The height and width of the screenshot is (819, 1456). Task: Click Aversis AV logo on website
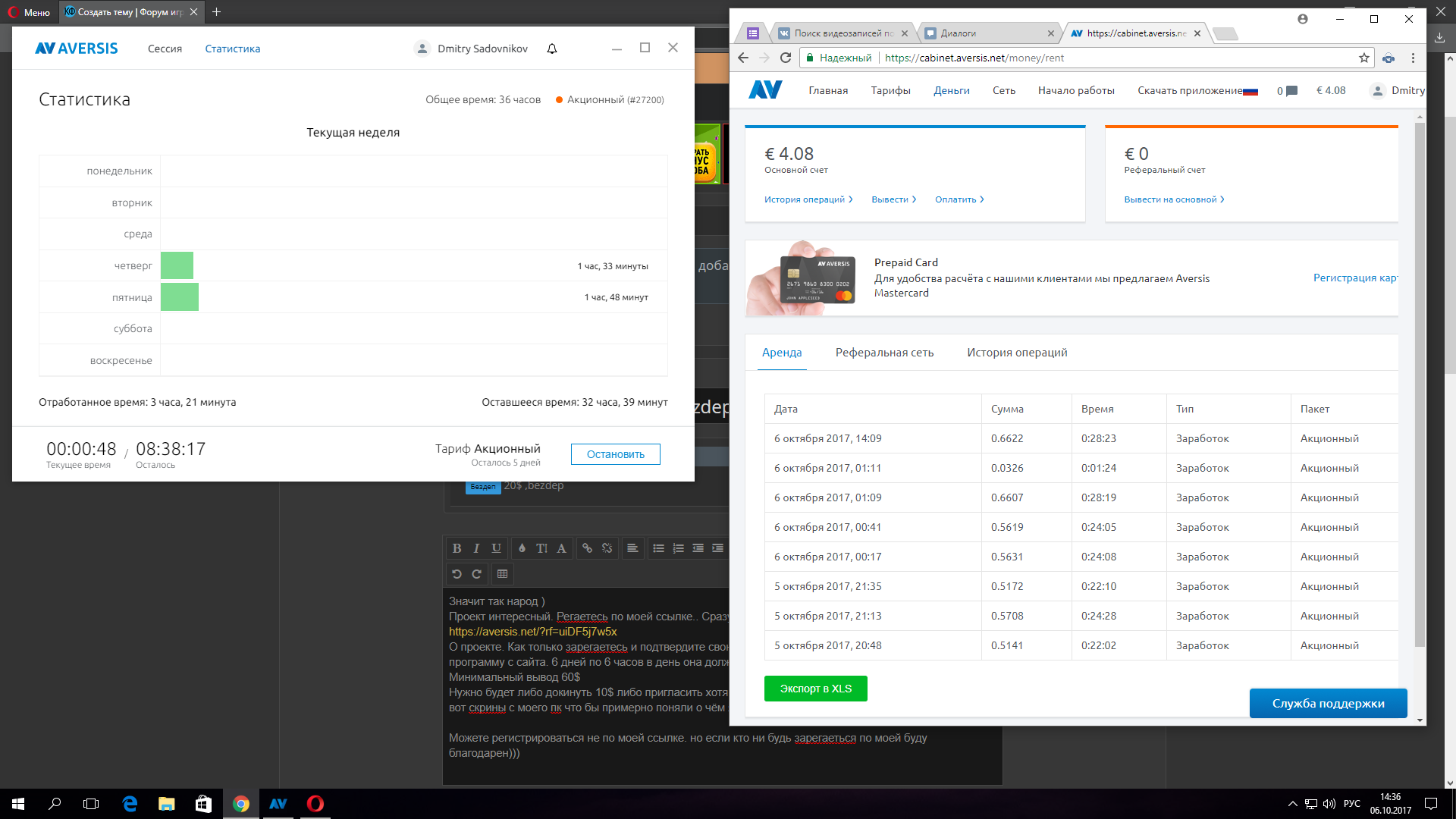[x=765, y=90]
